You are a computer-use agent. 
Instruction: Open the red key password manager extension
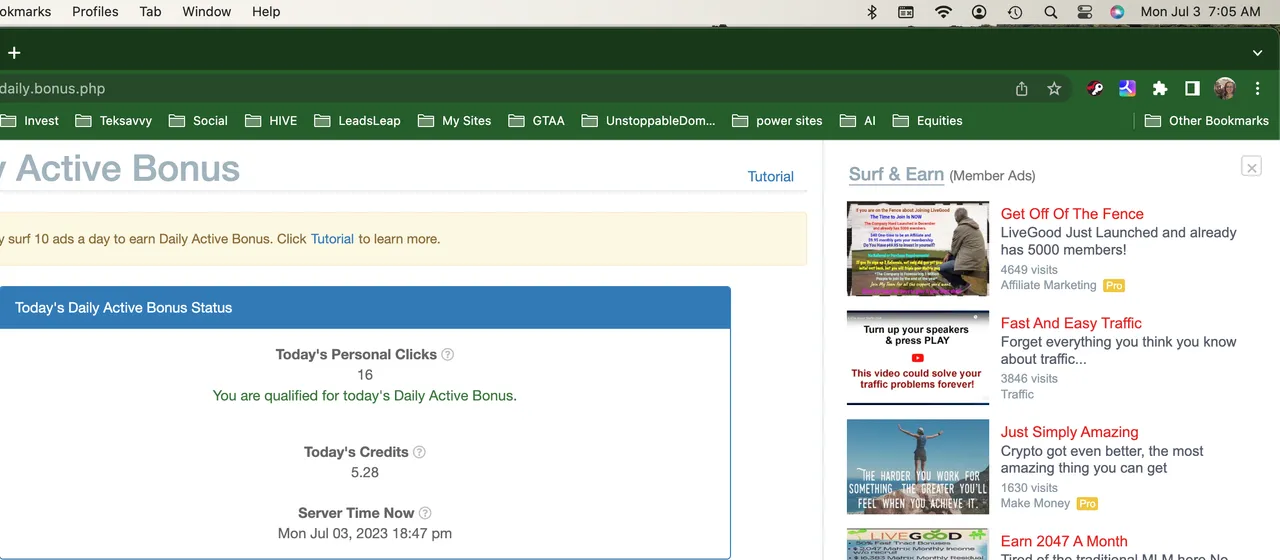point(1096,89)
